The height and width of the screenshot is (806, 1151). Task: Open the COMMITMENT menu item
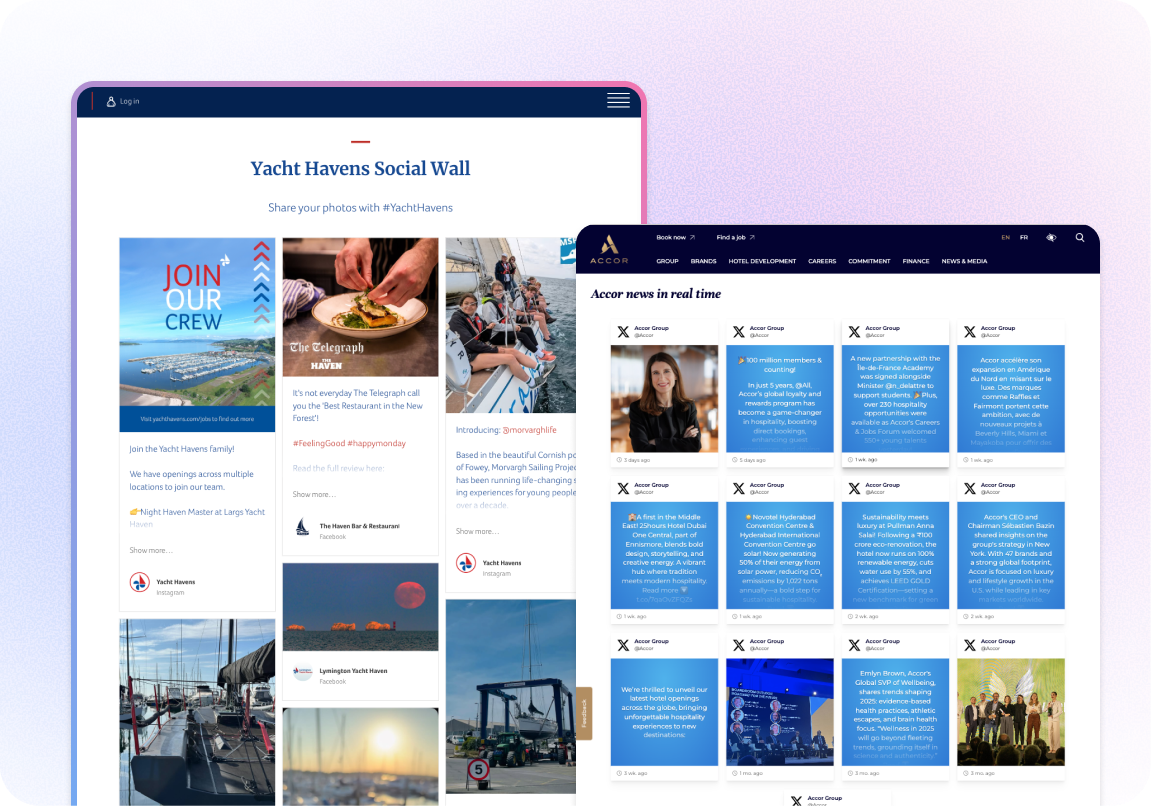869,261
